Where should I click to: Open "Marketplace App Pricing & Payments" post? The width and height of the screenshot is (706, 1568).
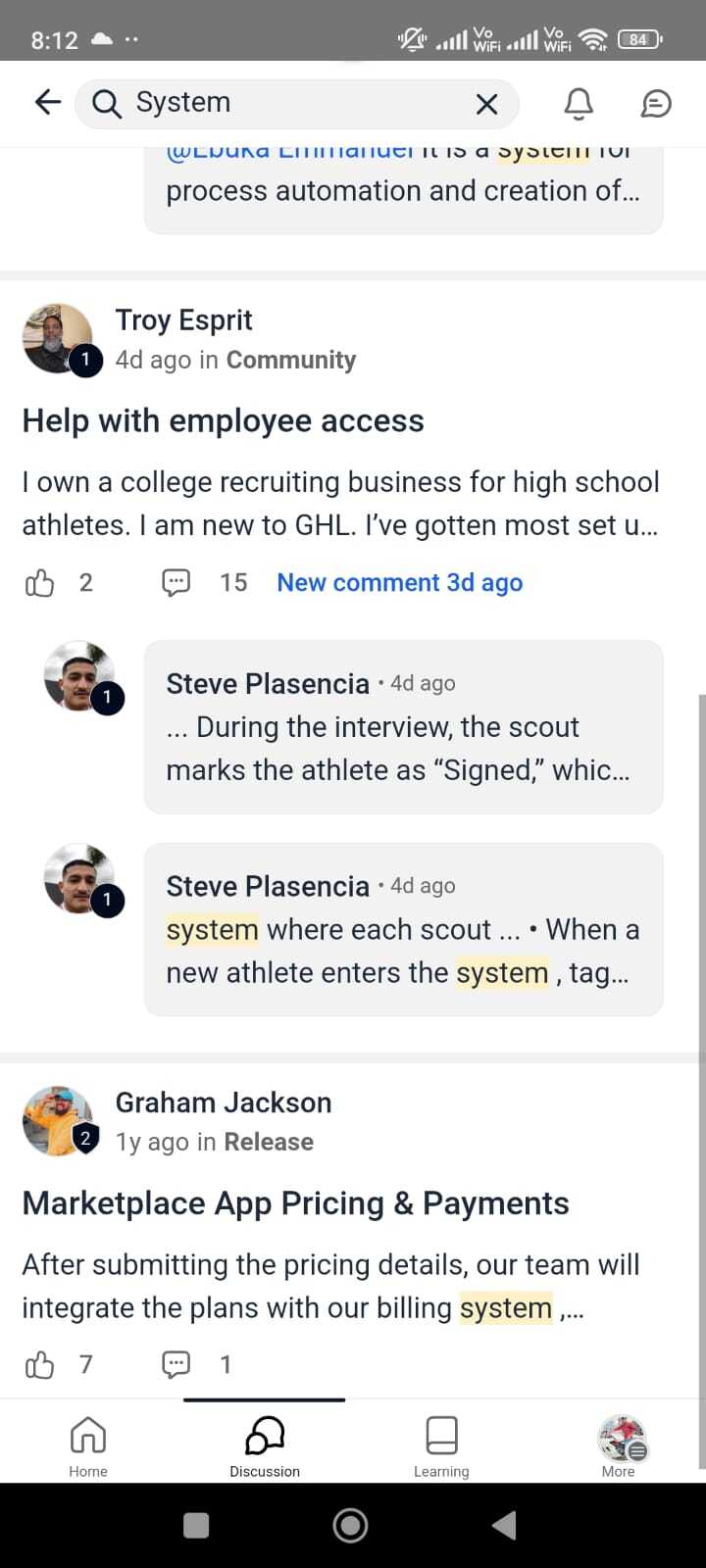coord(296,1203)
